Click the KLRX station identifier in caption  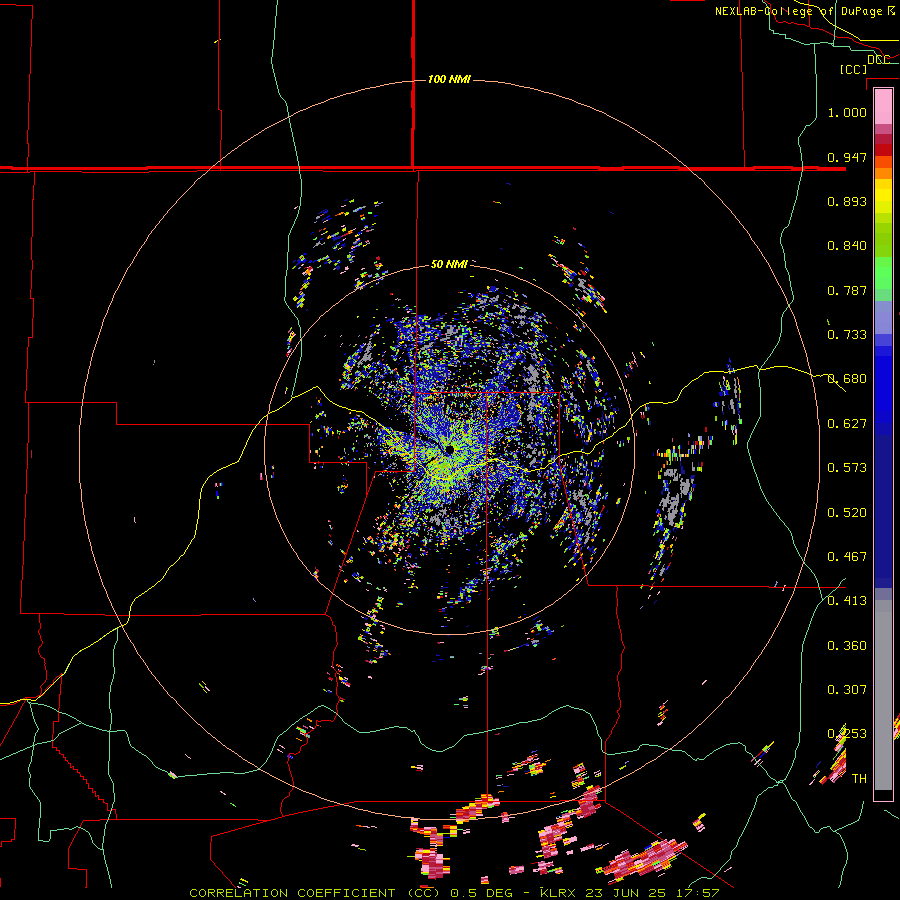[x=560, y=893]
